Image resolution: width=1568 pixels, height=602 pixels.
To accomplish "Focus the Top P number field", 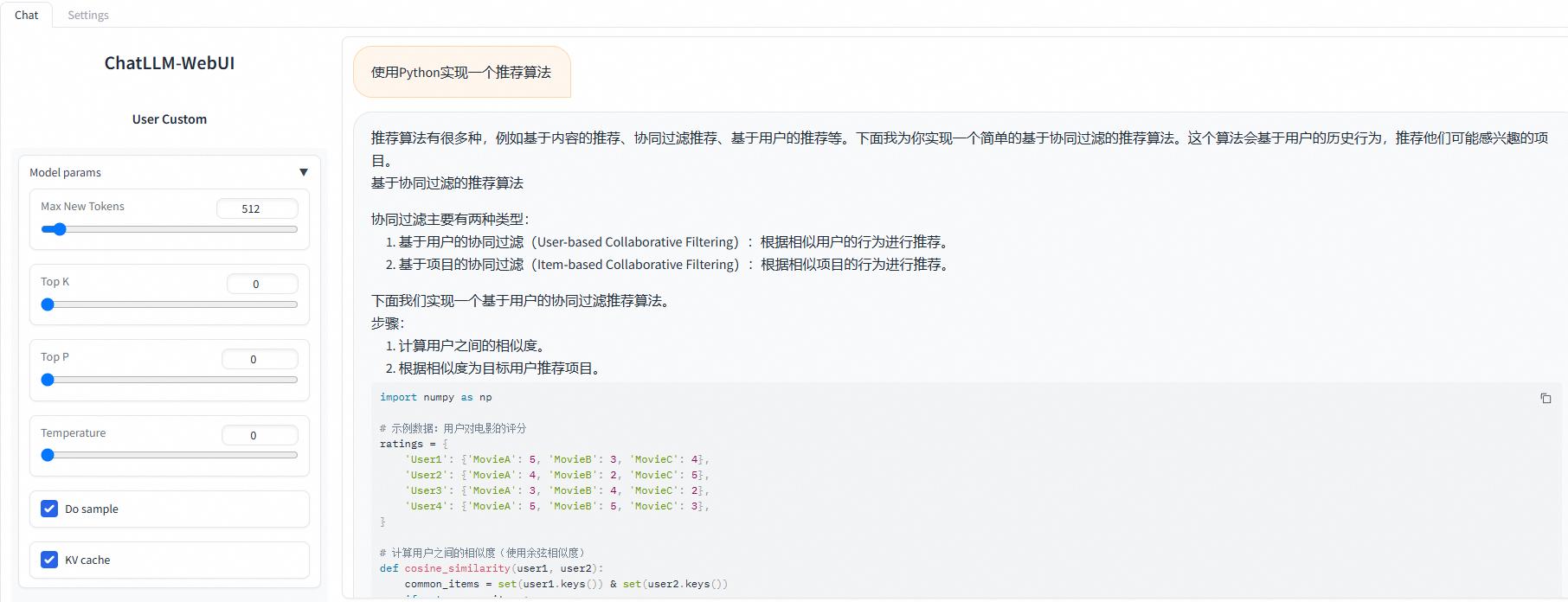I will [260, 359].
